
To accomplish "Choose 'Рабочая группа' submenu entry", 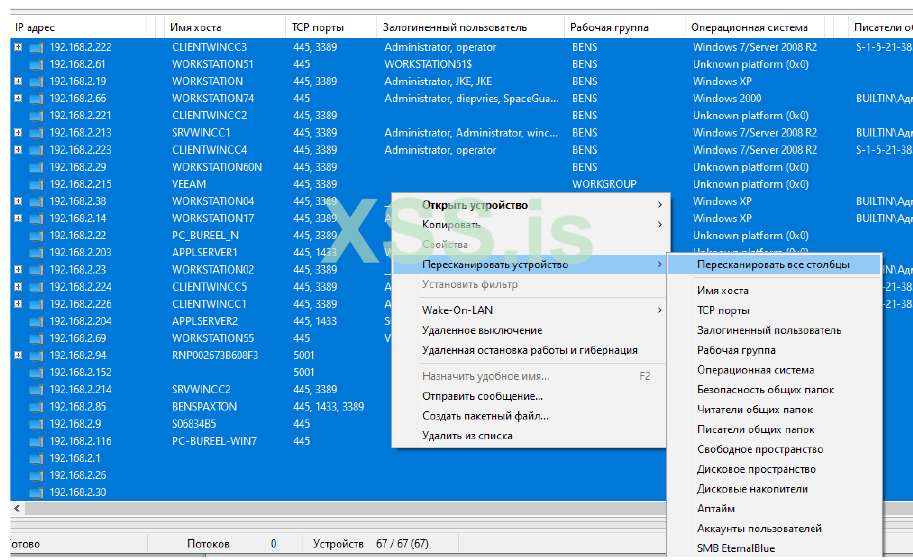I will pyautogui.click(x=774, y=350).
